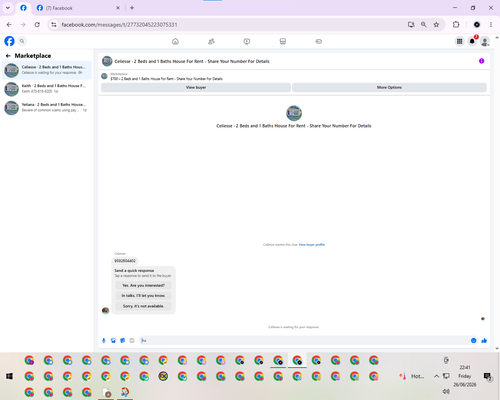Open the Chrome three-dot menu
This screenshot has height=400, width=500.
[491, 25]
